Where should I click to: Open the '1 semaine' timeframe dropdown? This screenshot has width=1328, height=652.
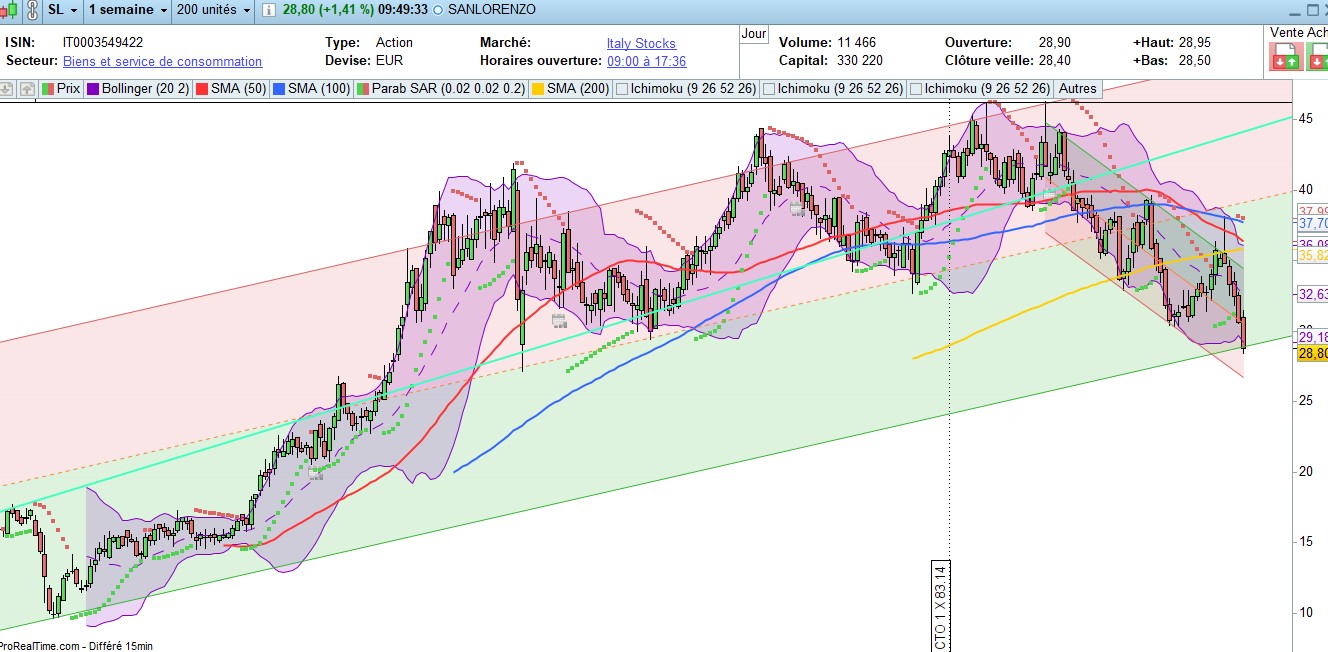pos(127,9)
